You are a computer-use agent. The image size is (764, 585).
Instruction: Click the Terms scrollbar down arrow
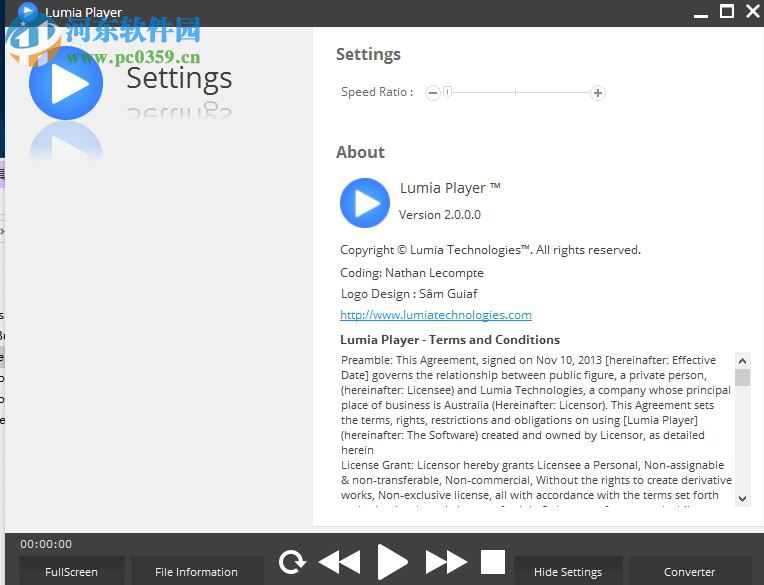(742, 498)
